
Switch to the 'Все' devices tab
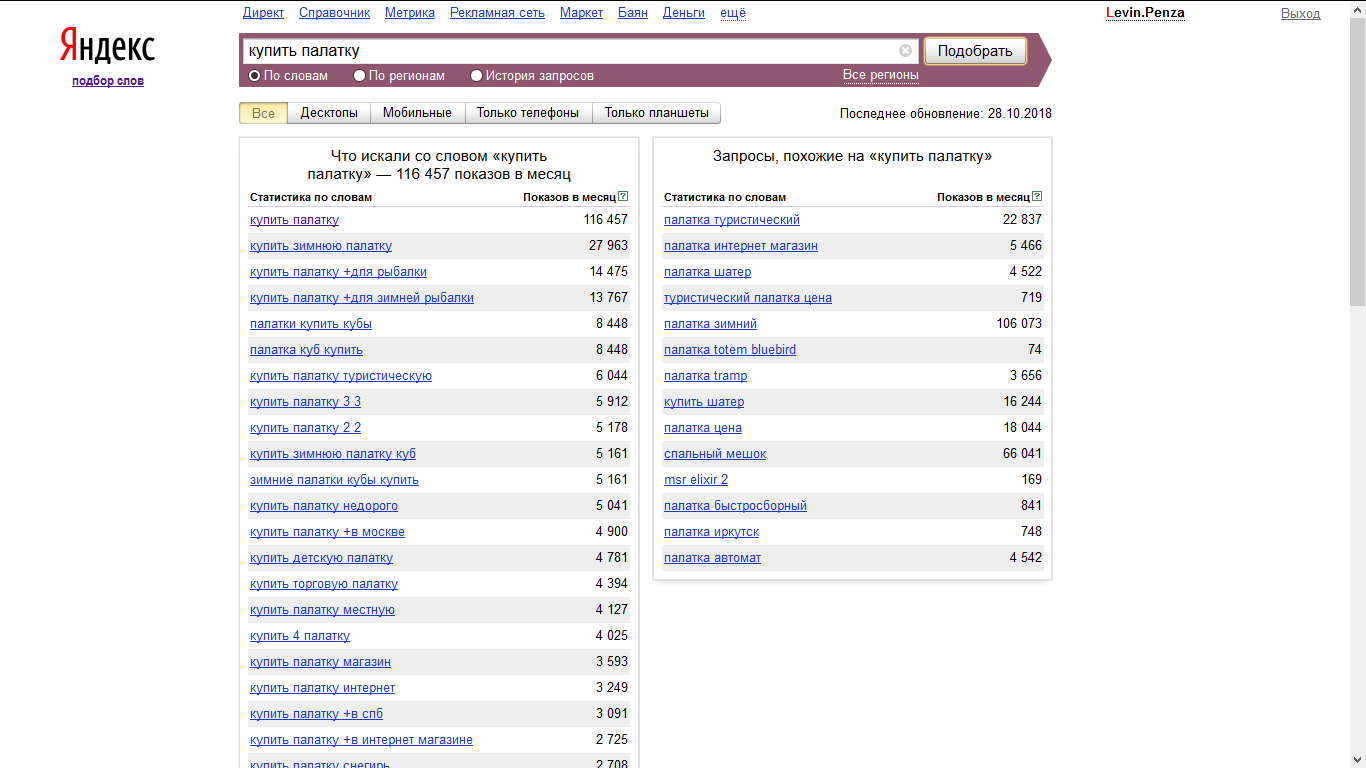[264, 113]
